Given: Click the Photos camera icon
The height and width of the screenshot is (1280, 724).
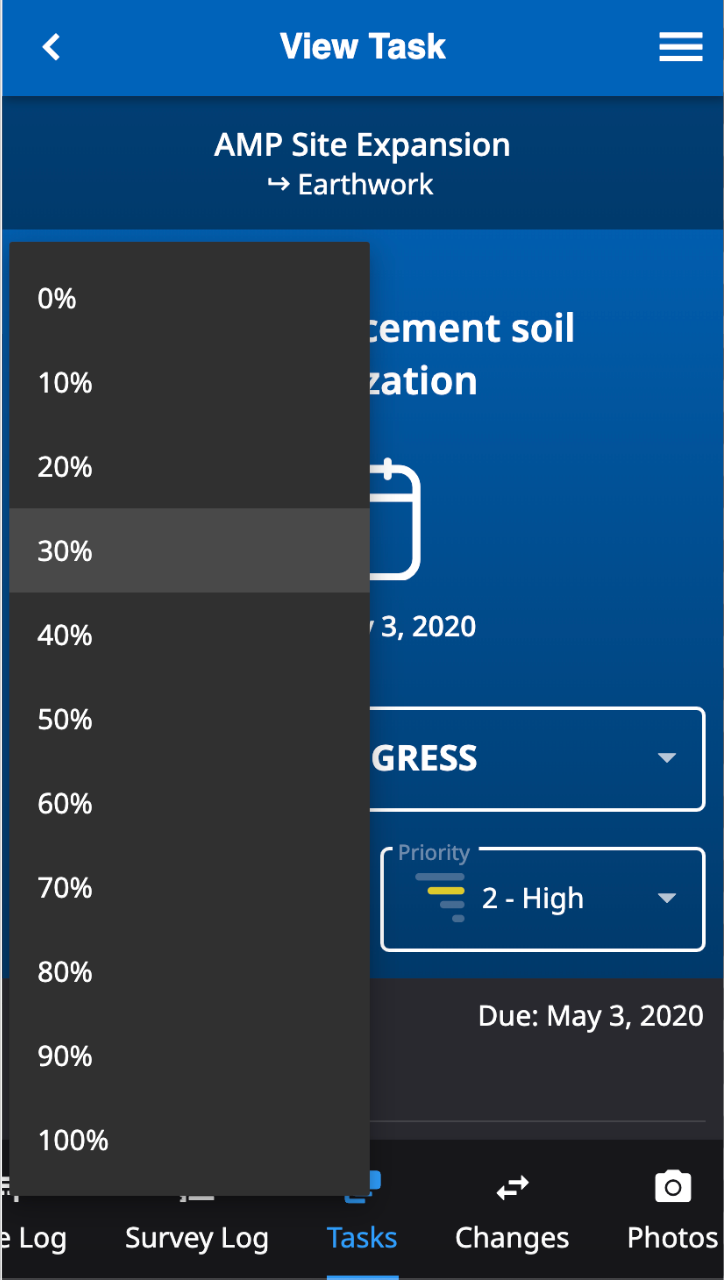Looking at the screenshot, I should tap(673, 1187).
